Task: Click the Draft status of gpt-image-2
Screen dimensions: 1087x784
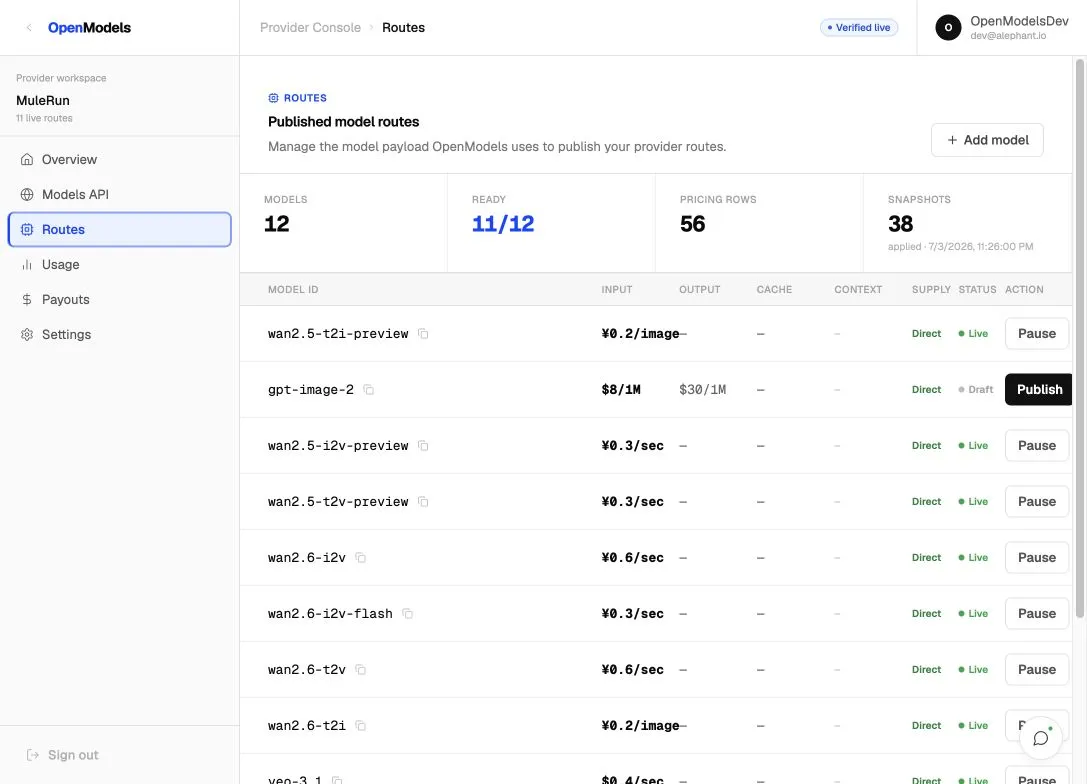Action: pyautogui.click(x=976, y=390)
